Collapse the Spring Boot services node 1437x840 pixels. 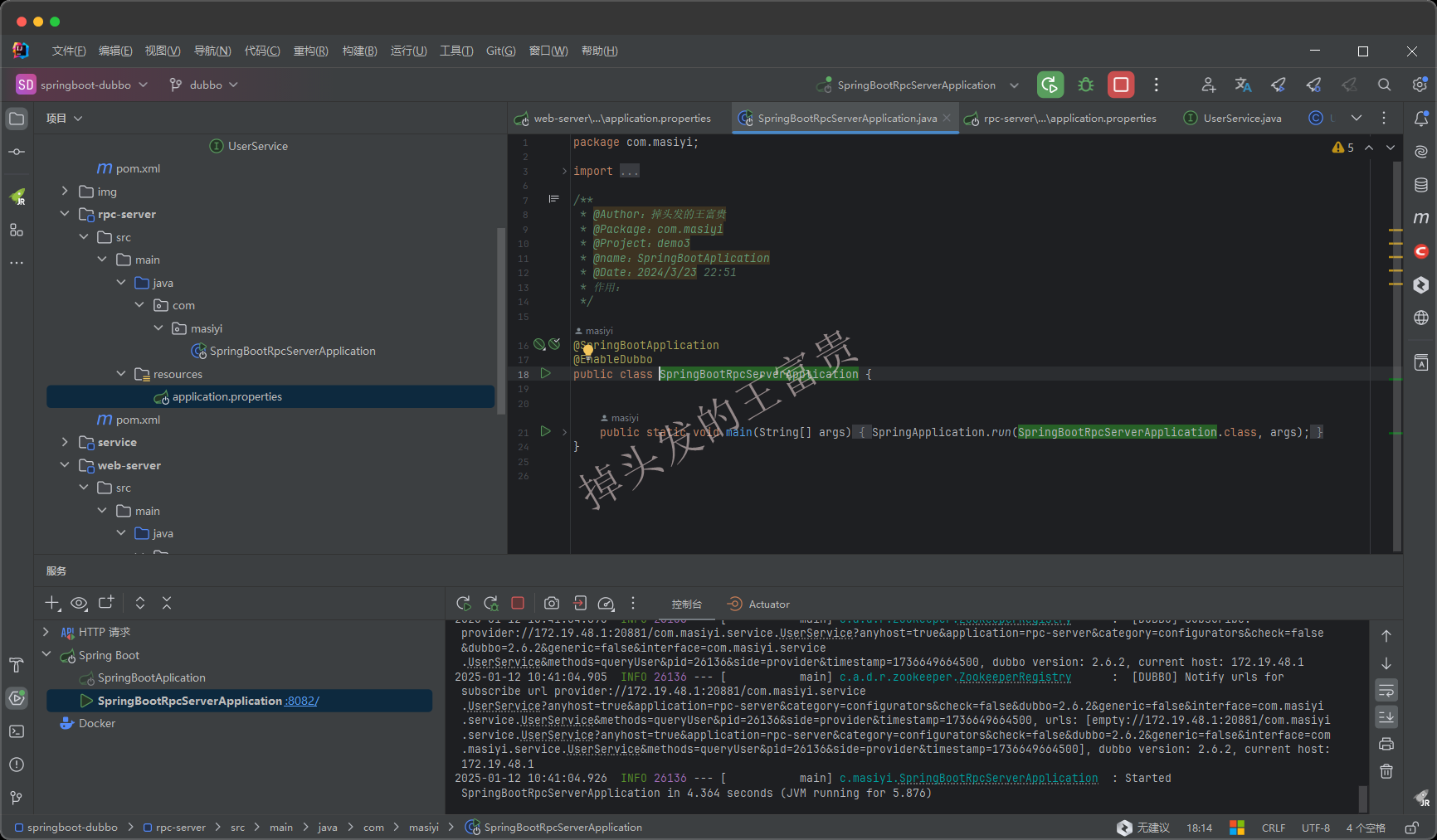click(x=46, y=655)
